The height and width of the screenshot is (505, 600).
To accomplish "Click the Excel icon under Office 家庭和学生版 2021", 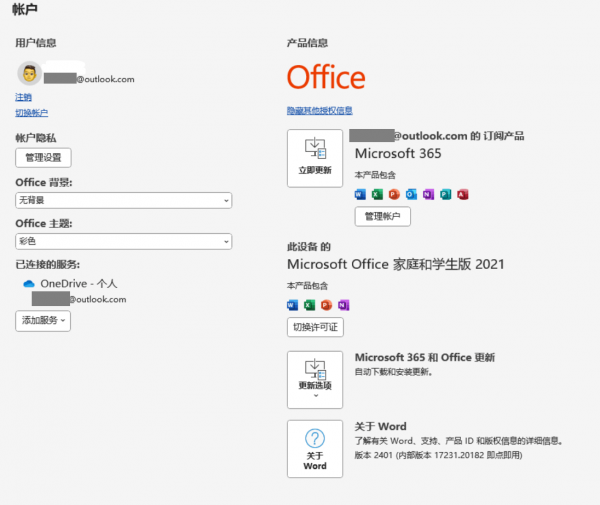I will point(309,305).
